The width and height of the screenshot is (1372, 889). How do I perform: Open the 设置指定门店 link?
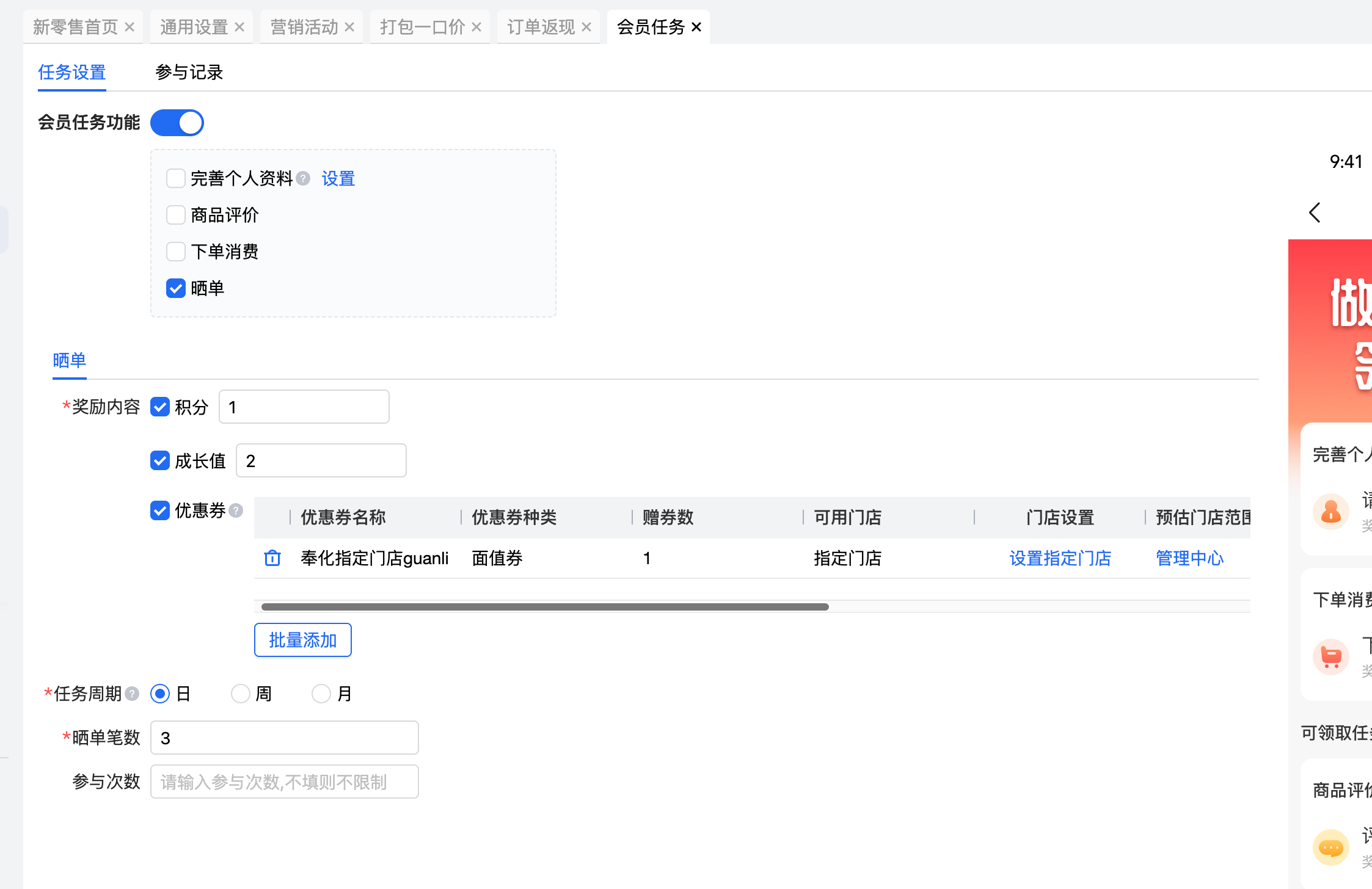[x=1060, y=558]
